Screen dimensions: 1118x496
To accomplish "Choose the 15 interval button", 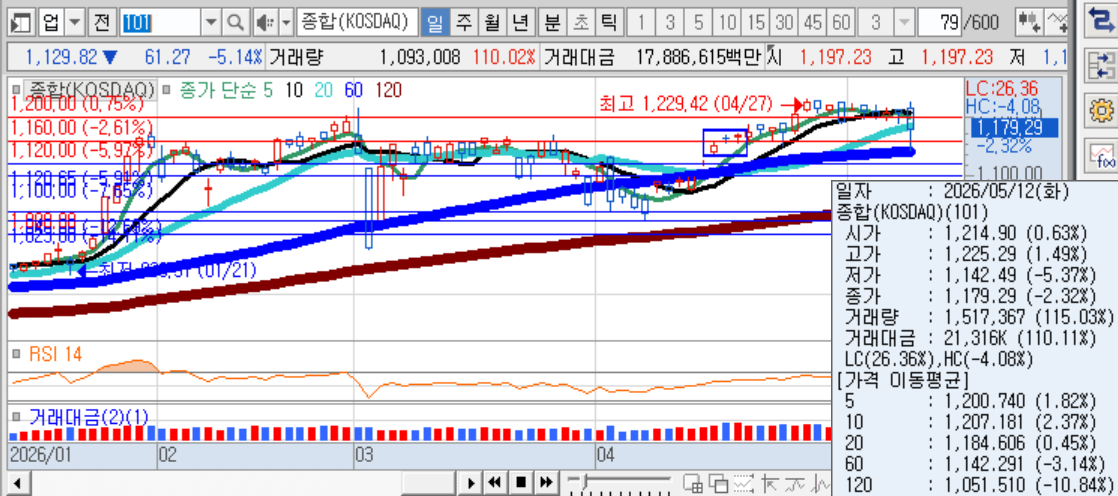I will (756, 23).
